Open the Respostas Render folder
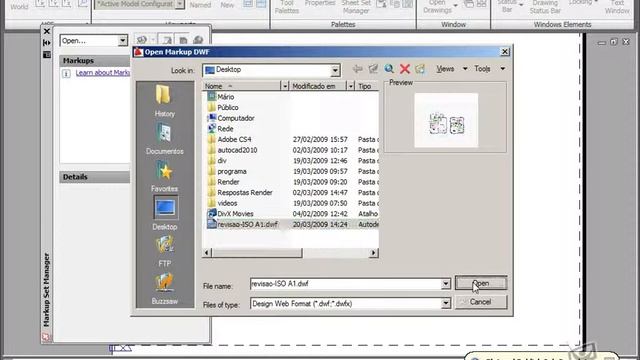The width and height of the screenshot is (640, 360). coord(240,193)
